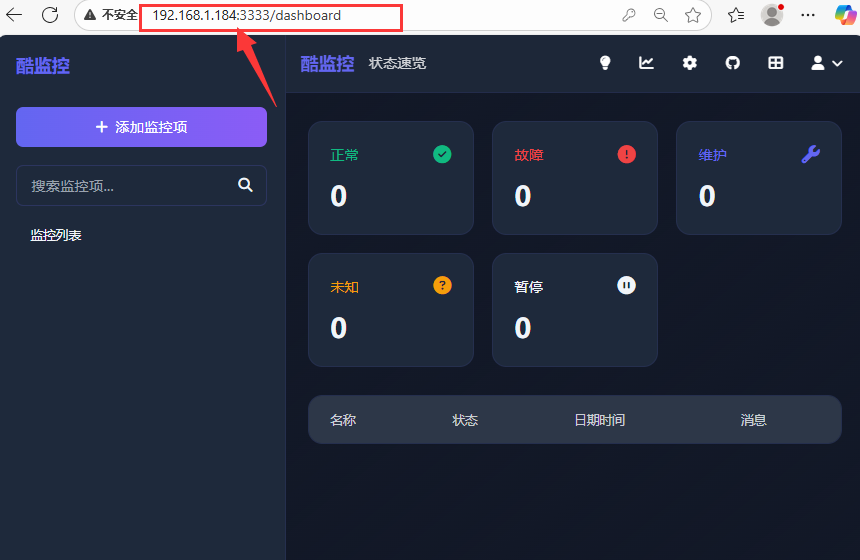Click the 消息 column header

(754, 420)
